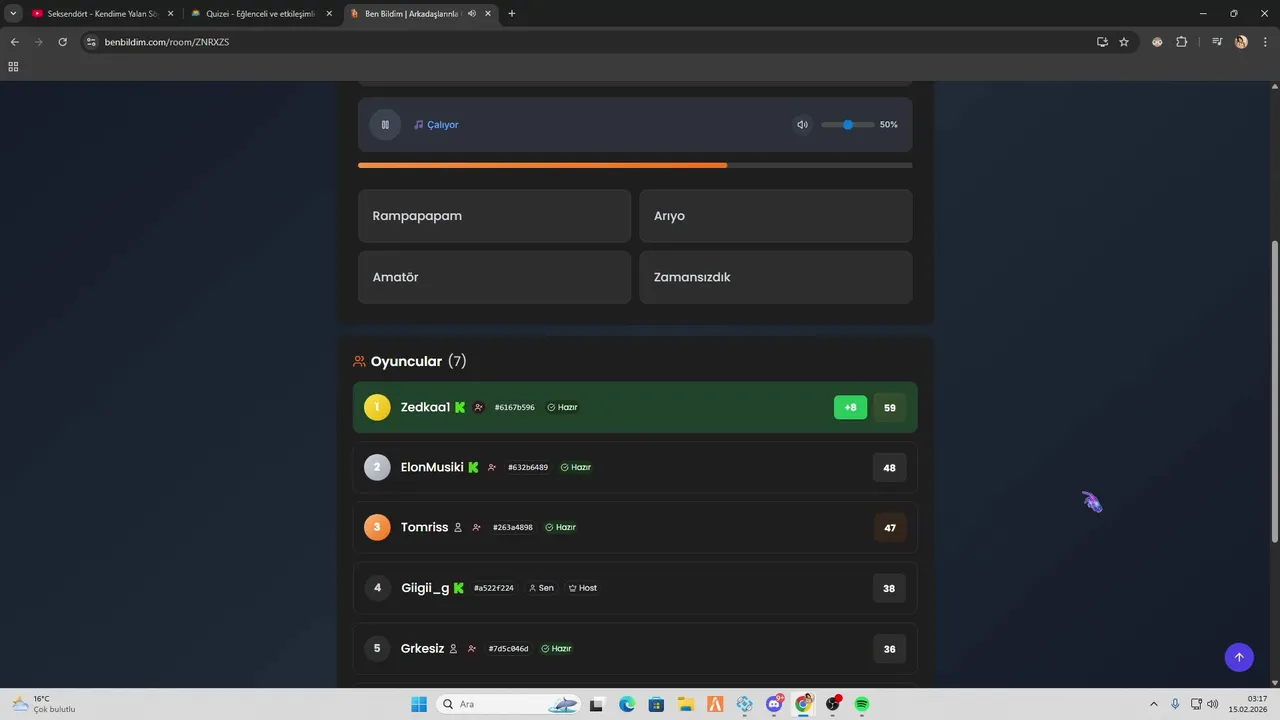Viewport: 1280px width, 720px height.
Task: Click the Hazır badge in Tomriss row
Action: coord(561,528)
